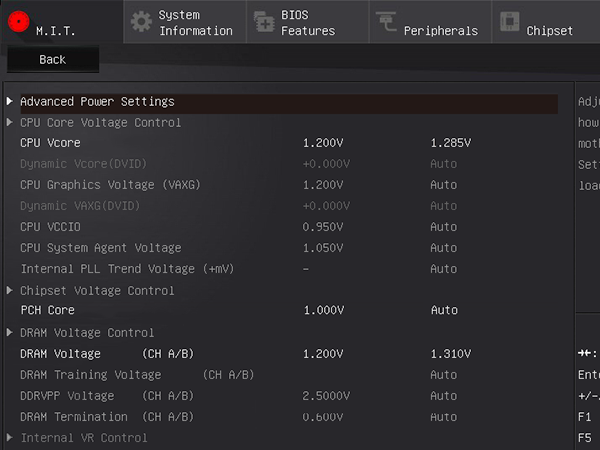Select the CPU VCCIO Auto setting
The height and width of the screenshot is (450, 600).
tap(443, 227)
